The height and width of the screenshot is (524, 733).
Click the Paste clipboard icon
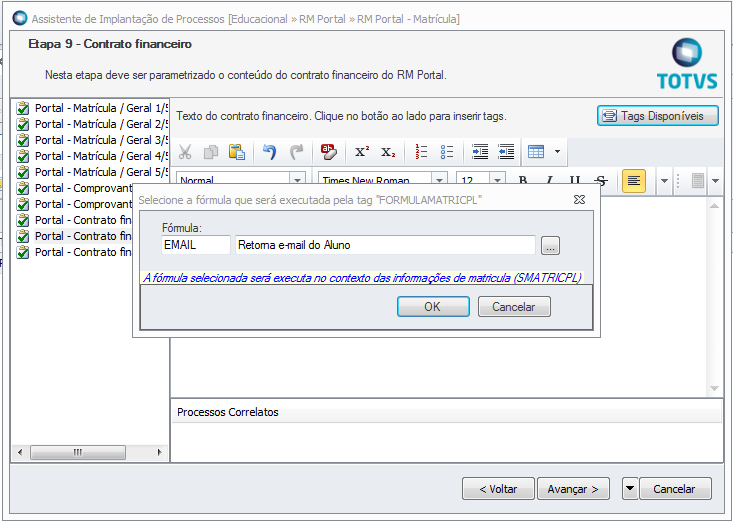coord(237,152)
